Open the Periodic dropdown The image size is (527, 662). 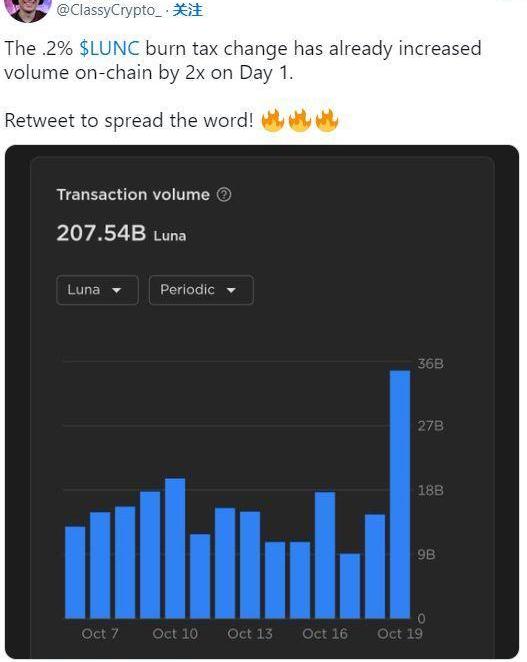pyautogui.click(x=201, y=290)
